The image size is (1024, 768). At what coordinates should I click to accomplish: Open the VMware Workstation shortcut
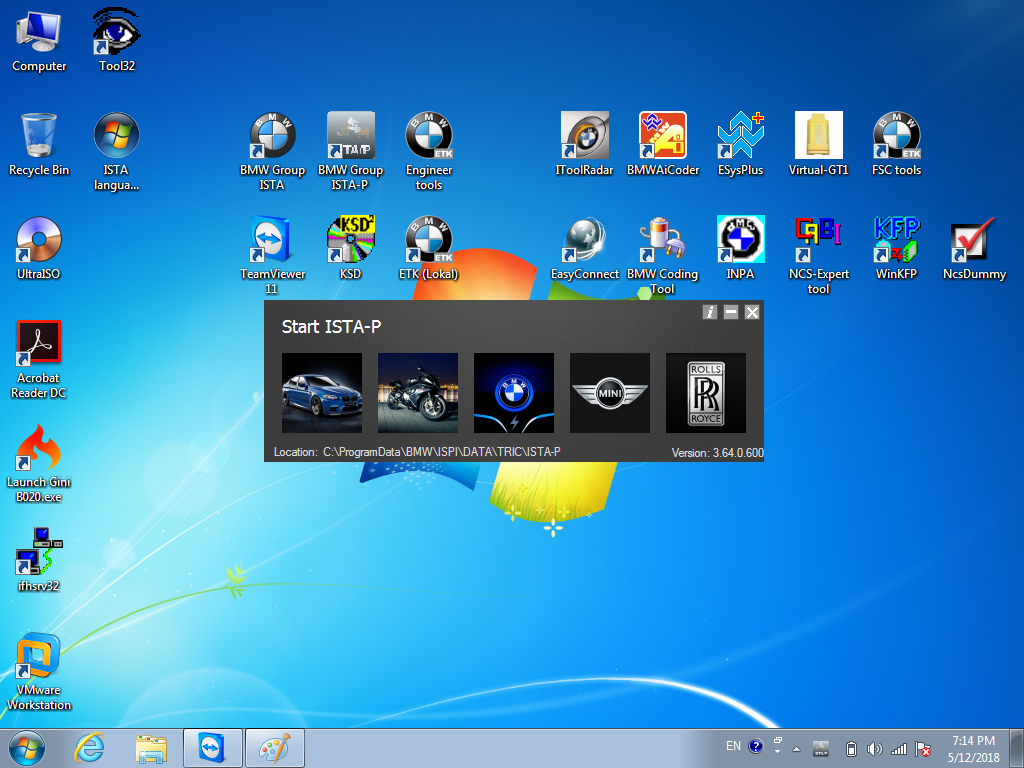click(x=39, y=671)
